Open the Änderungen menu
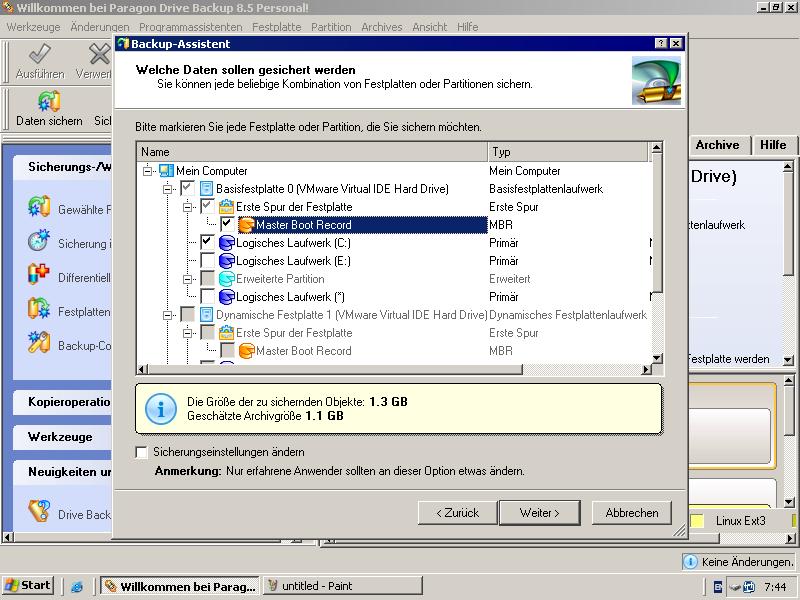Viewport: 800px width, 600px height. [99, 27]
